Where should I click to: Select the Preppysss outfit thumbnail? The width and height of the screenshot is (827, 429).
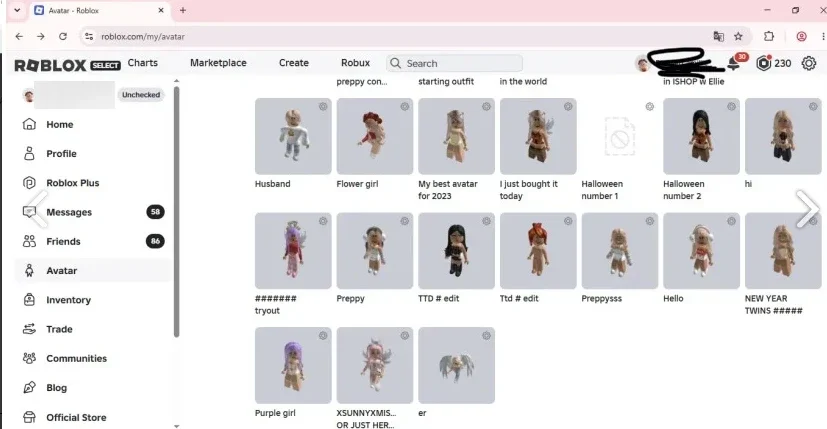(620, 251)
